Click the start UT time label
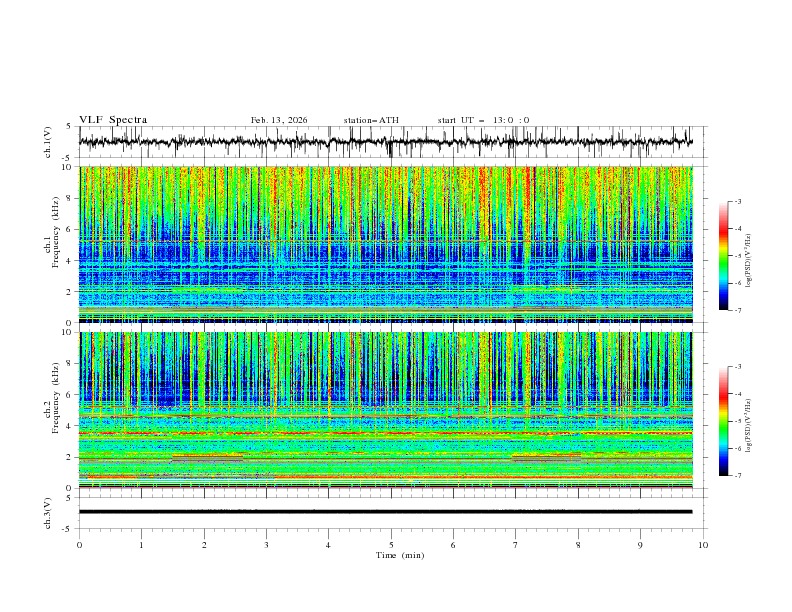The image size is (792, 612). (483, 120)
